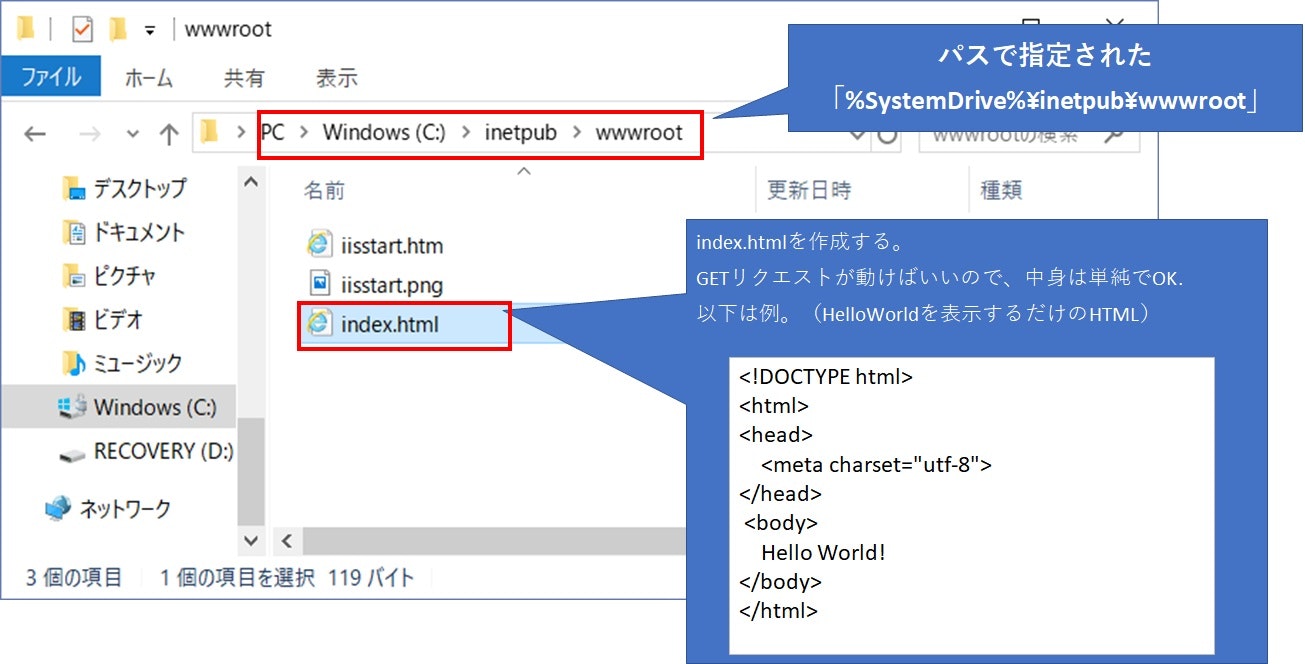Image resolution: width=1305 pixels, height=664 pixels.
Task: Click PC in the address breadcrumb
Action: 272,132
